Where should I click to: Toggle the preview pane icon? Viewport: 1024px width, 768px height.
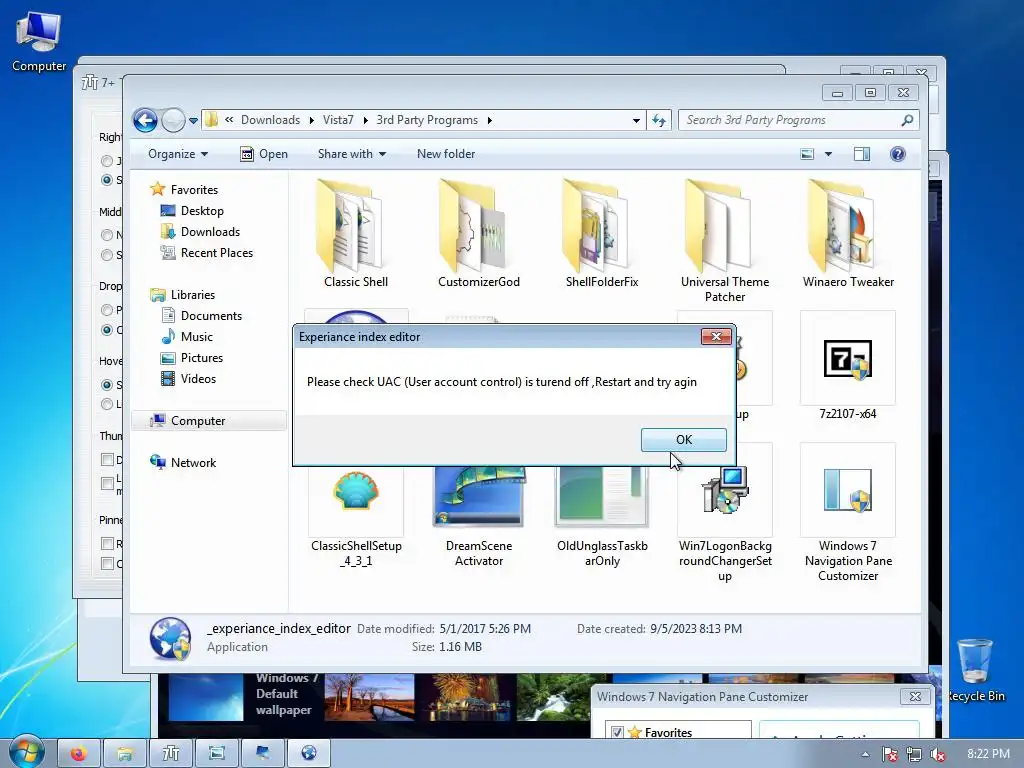[861, 154]
